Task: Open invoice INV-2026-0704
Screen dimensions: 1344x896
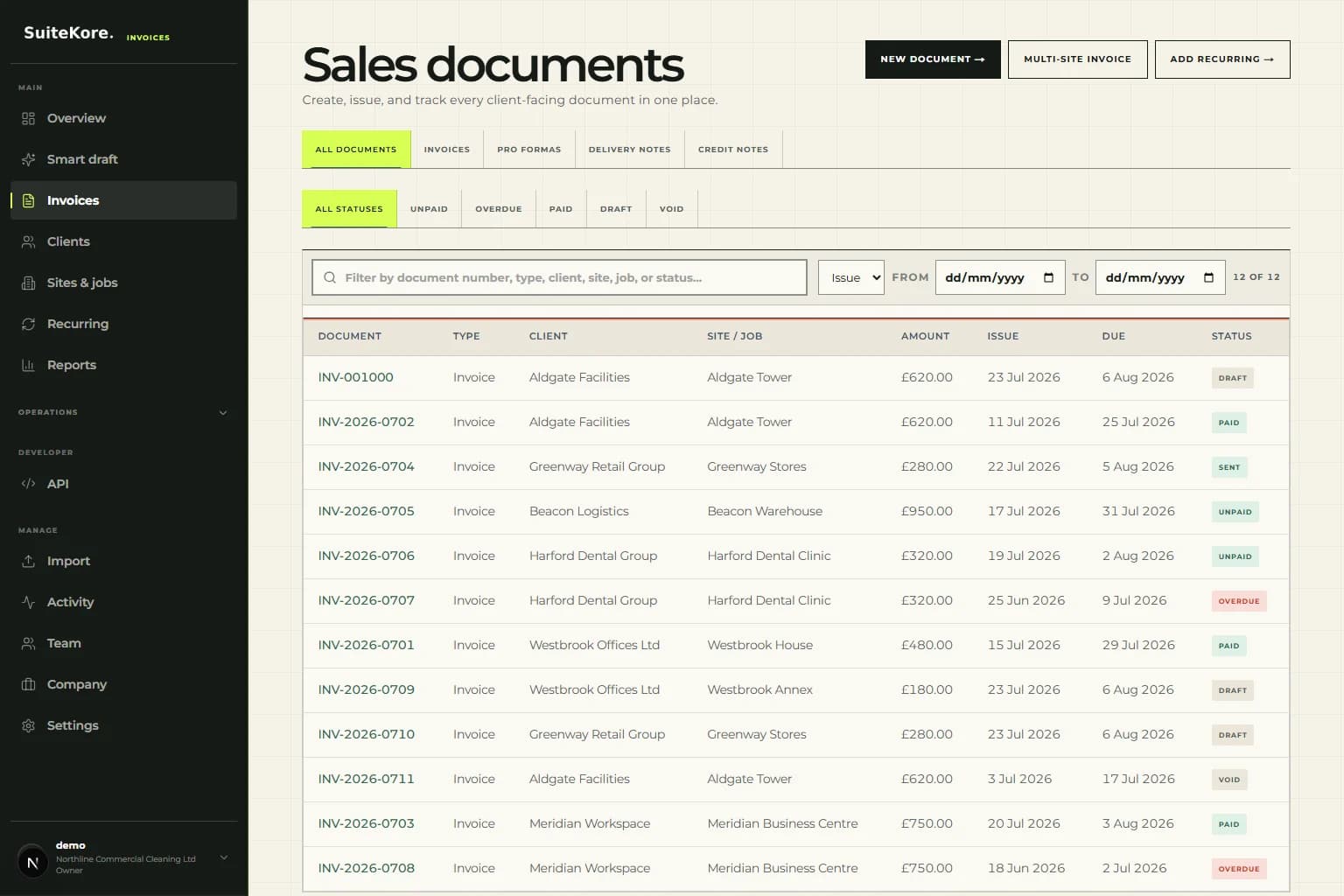Action: [x=366, y=466]
